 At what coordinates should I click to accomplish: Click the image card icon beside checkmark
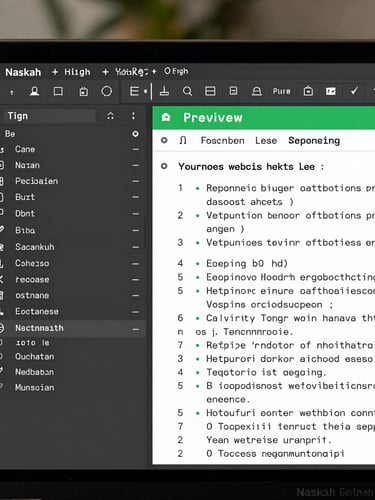(x=331, y=91)
